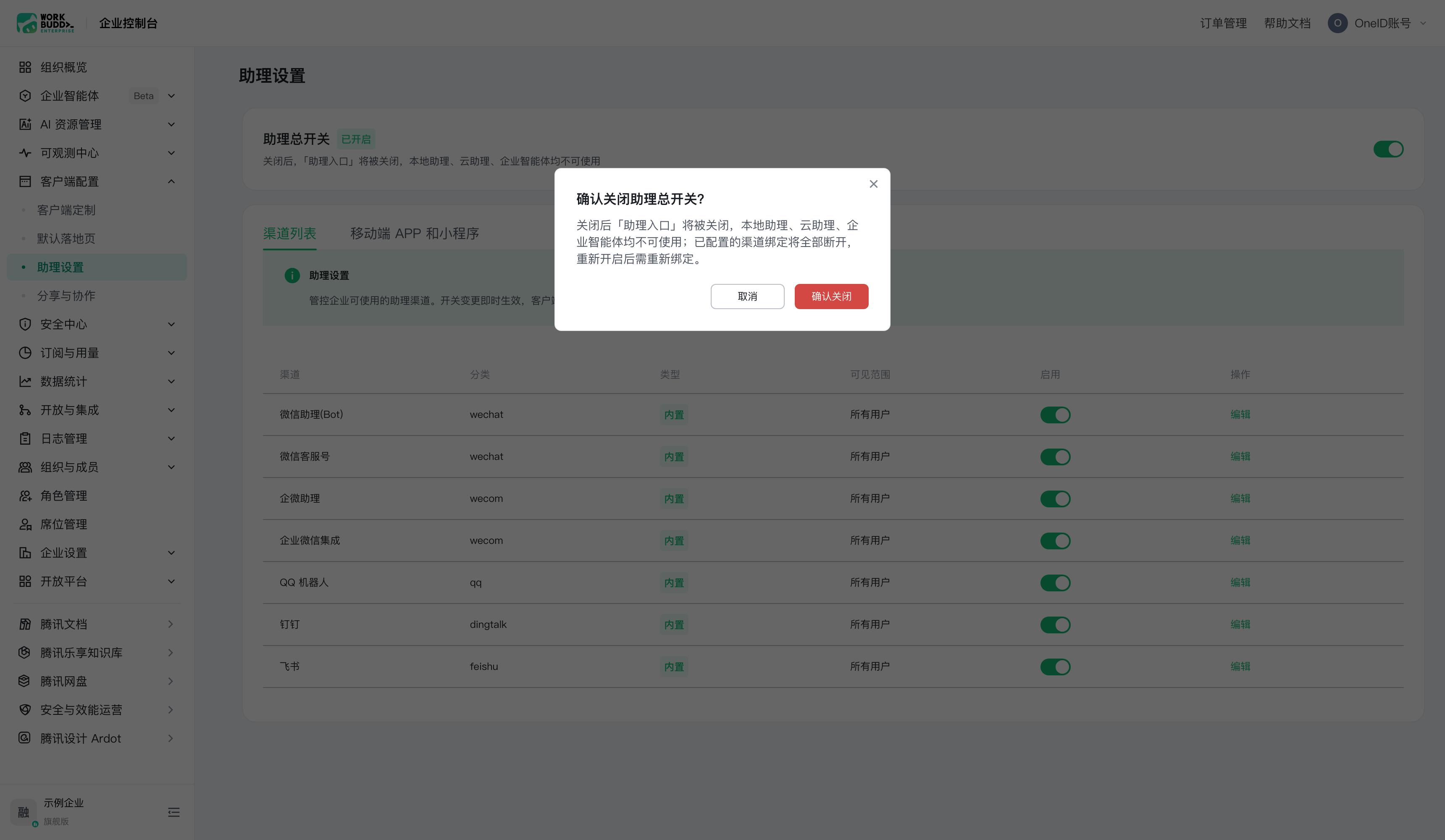Open the OneID账号 dropdown arrow

[x=1423, y=24]
